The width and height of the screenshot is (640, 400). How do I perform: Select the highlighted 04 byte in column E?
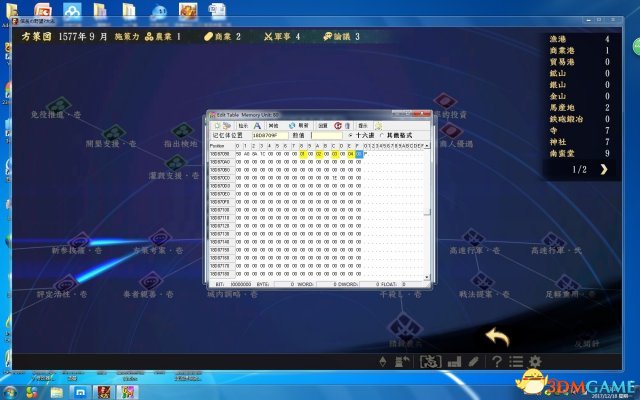[351, 154]
